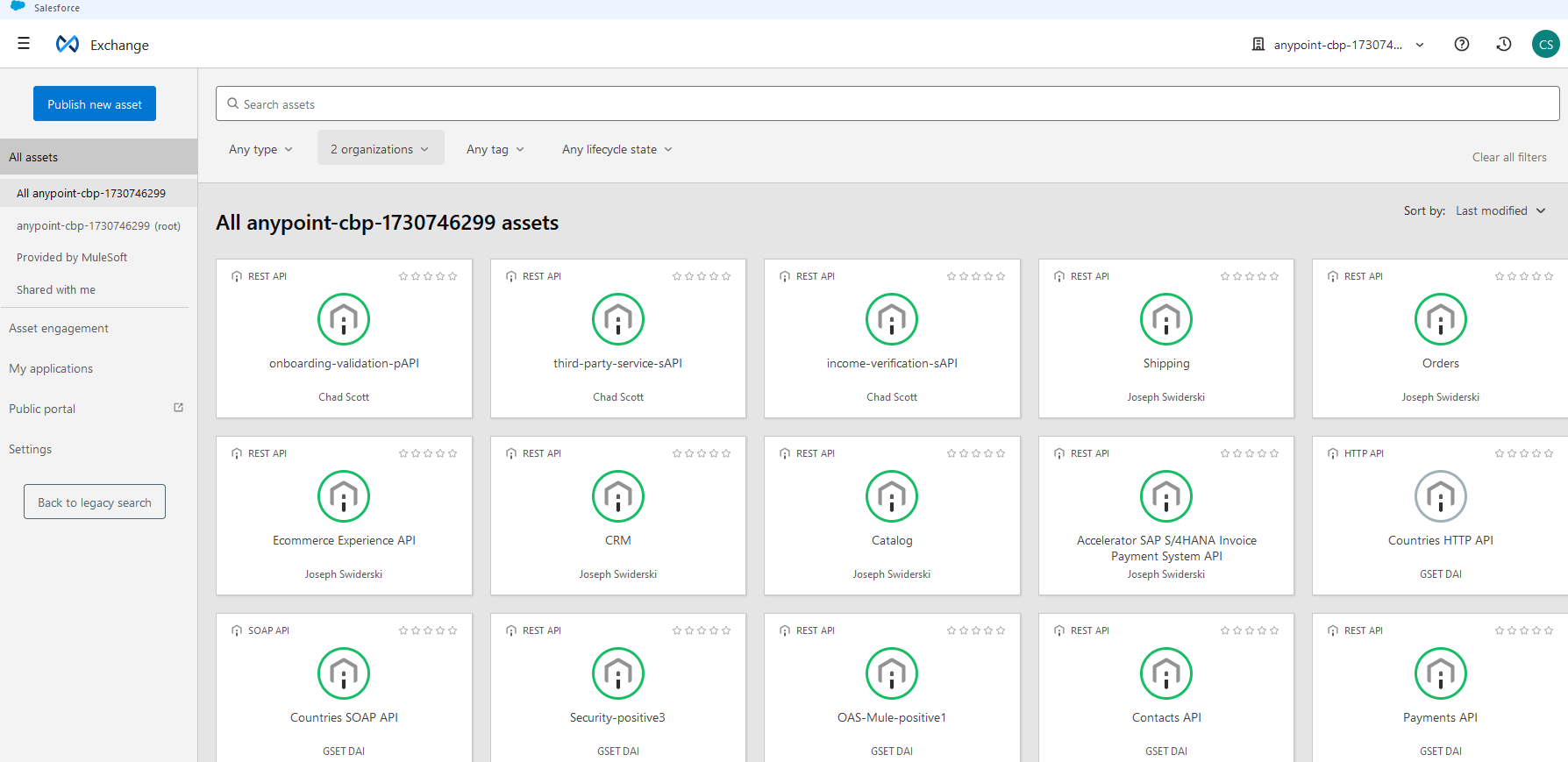Select Provided by MuleSoft in sidebar
Screen dimensions: 1568x762
(72, 258)
